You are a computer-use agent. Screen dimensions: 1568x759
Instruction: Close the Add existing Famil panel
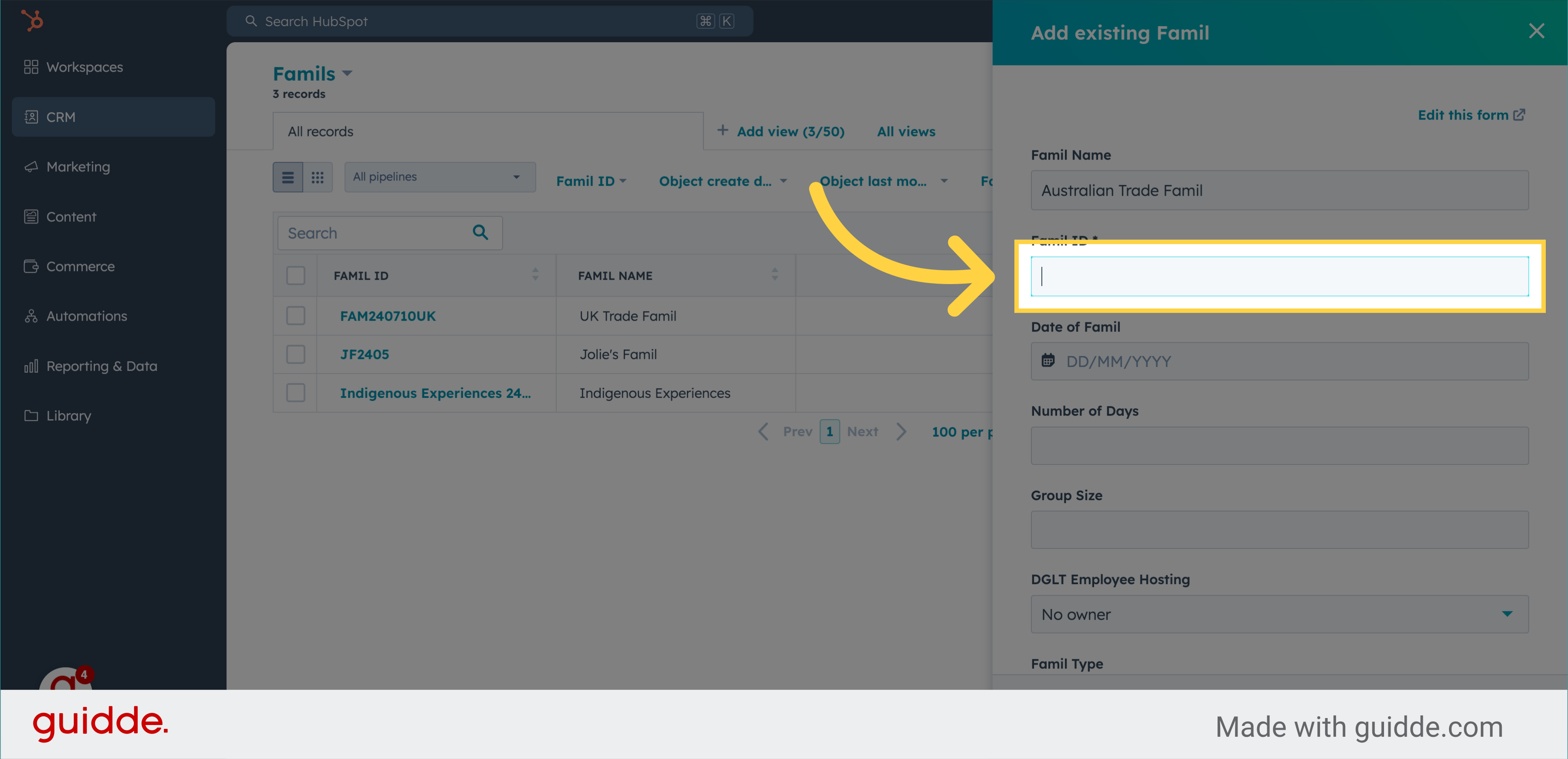[1536, 31]
